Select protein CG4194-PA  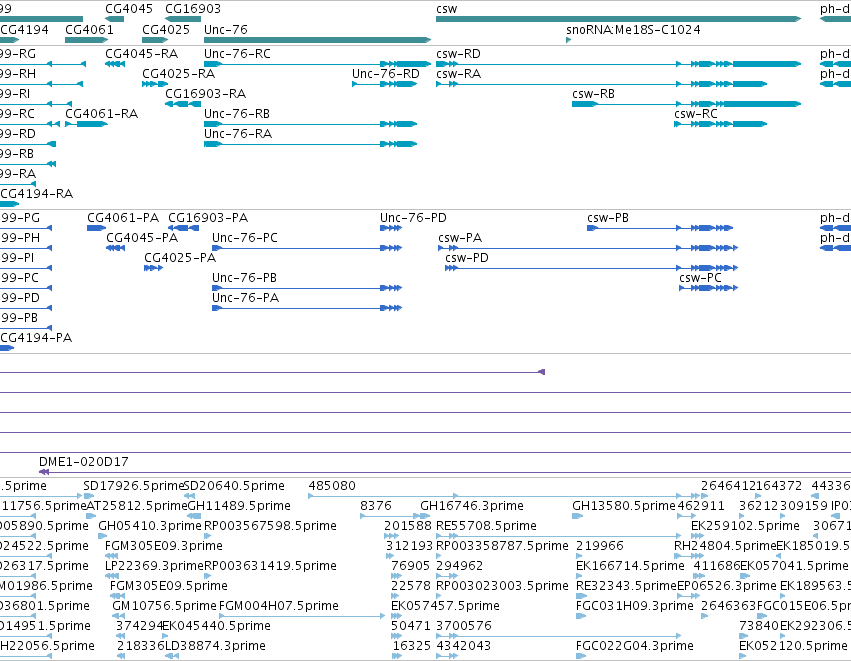click(7, 348)
